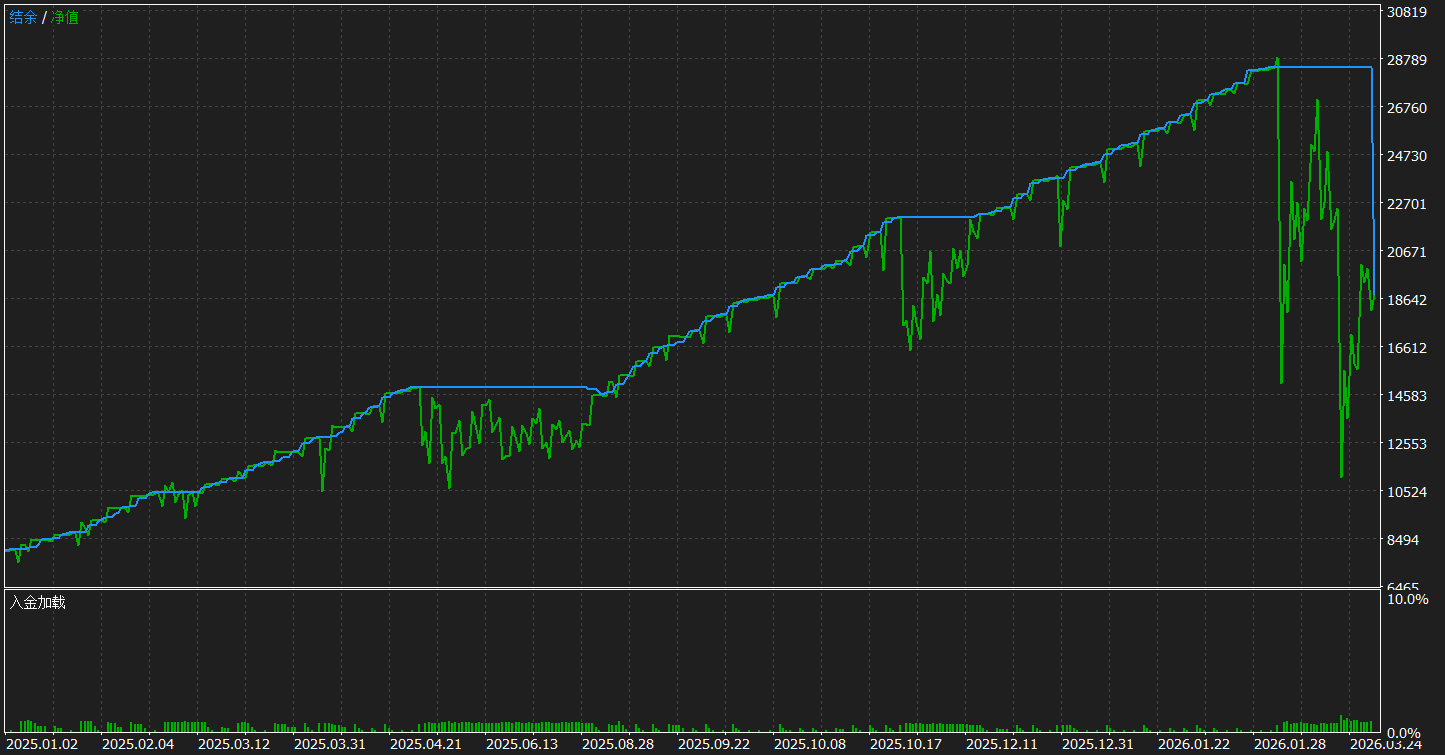This screenshot has width=1445, height=755.
Task: Click the 10524 axis value
Action: click(x=1407, y=492)
